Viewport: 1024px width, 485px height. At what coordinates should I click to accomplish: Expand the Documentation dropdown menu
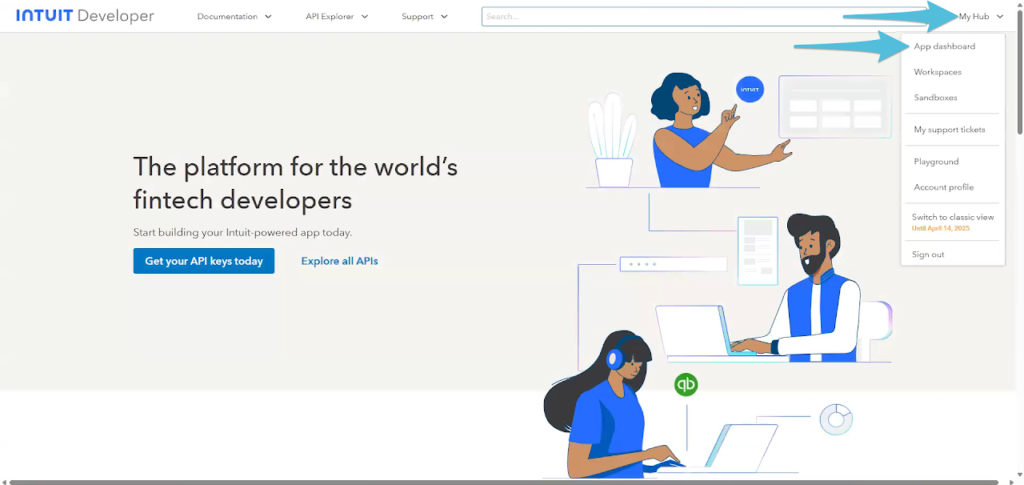click(234, 16)
